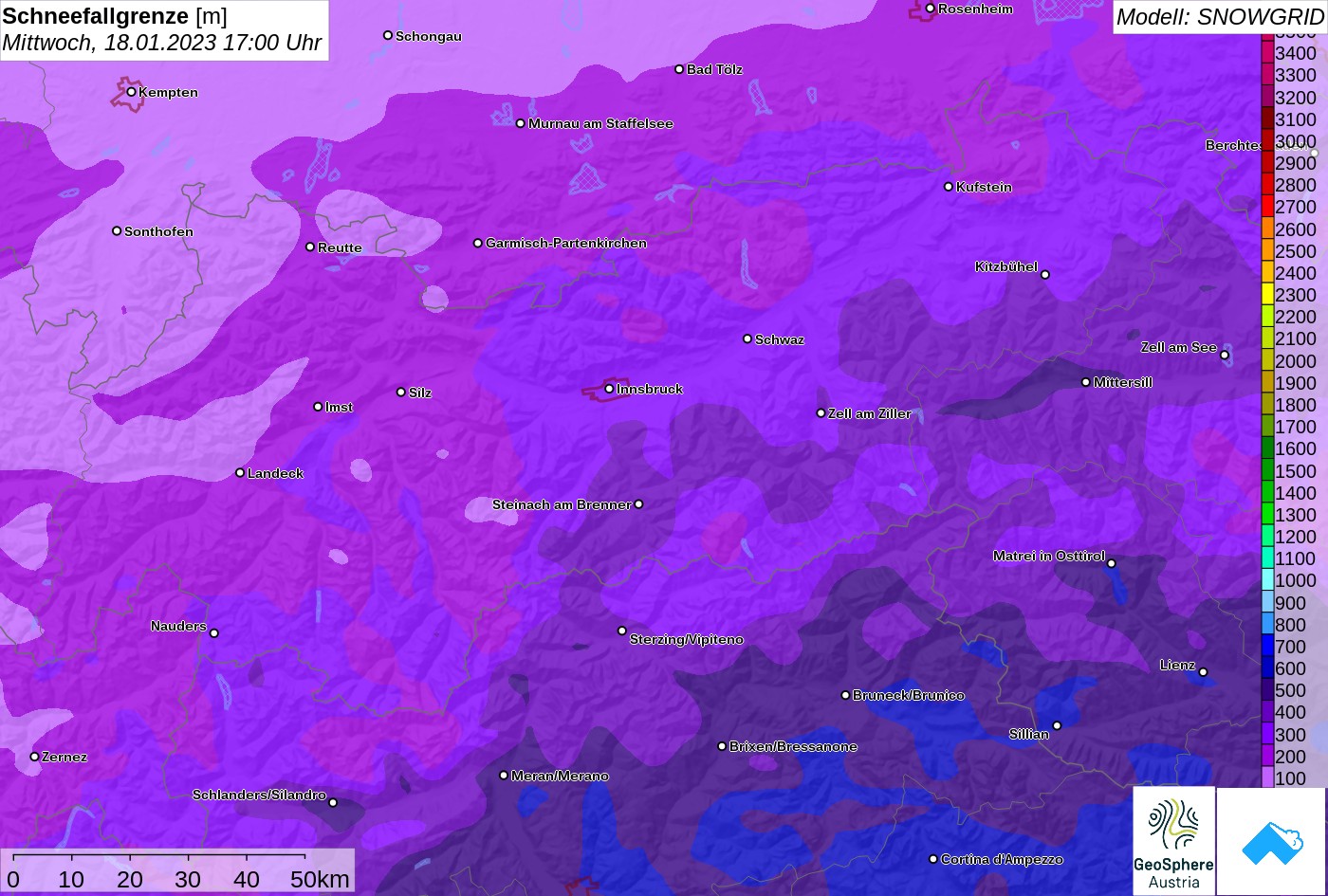The image size is (1328, 896).
Task: Click the Bad Tölz marker dot
Action: [x=679, y=69]
